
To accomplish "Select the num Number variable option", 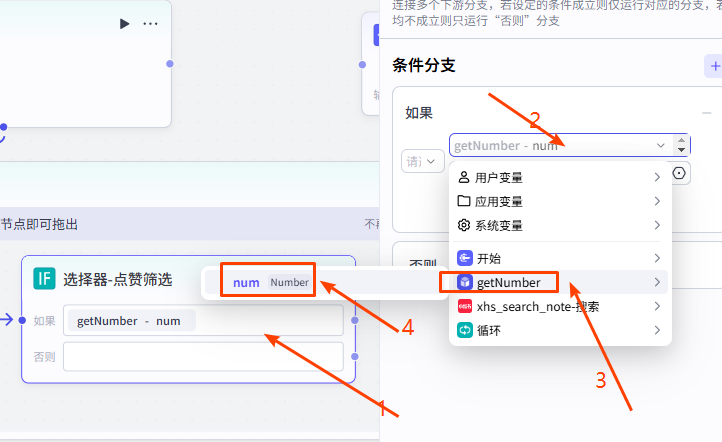I will (x=258, y=283).
